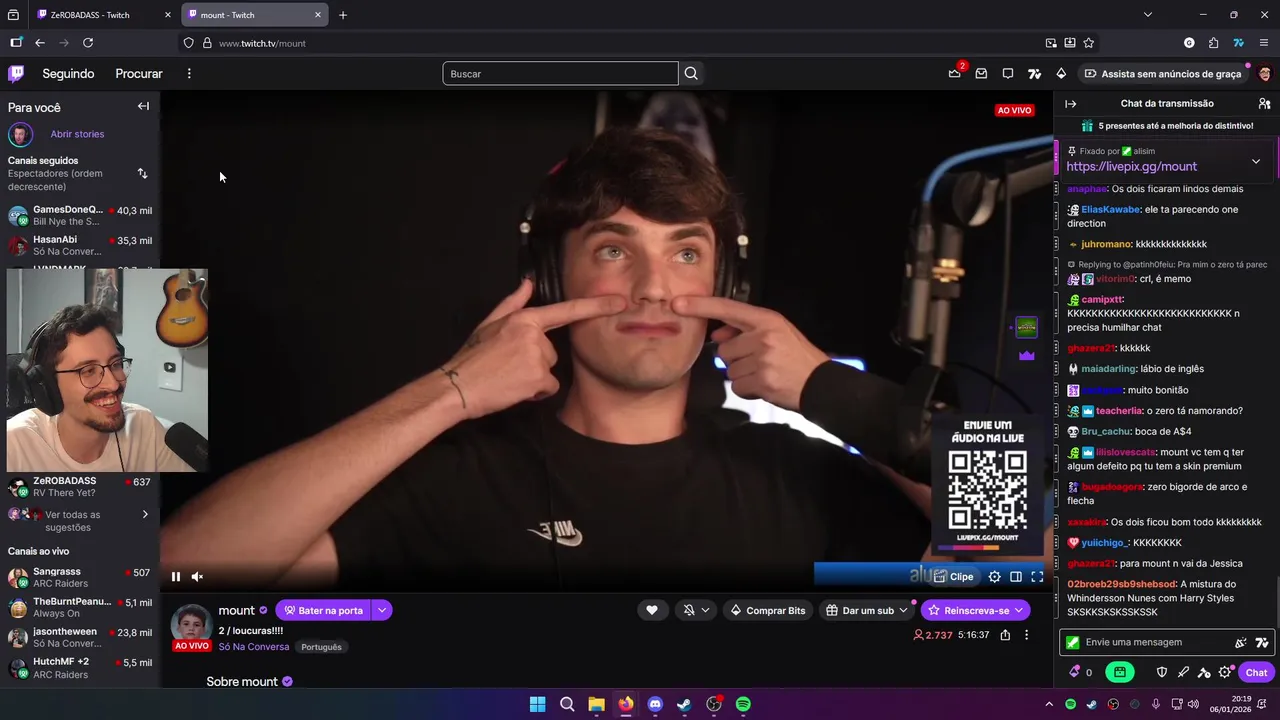Open the user avatar menu
Screen dimensions: 1280x720
(1265, 73)
